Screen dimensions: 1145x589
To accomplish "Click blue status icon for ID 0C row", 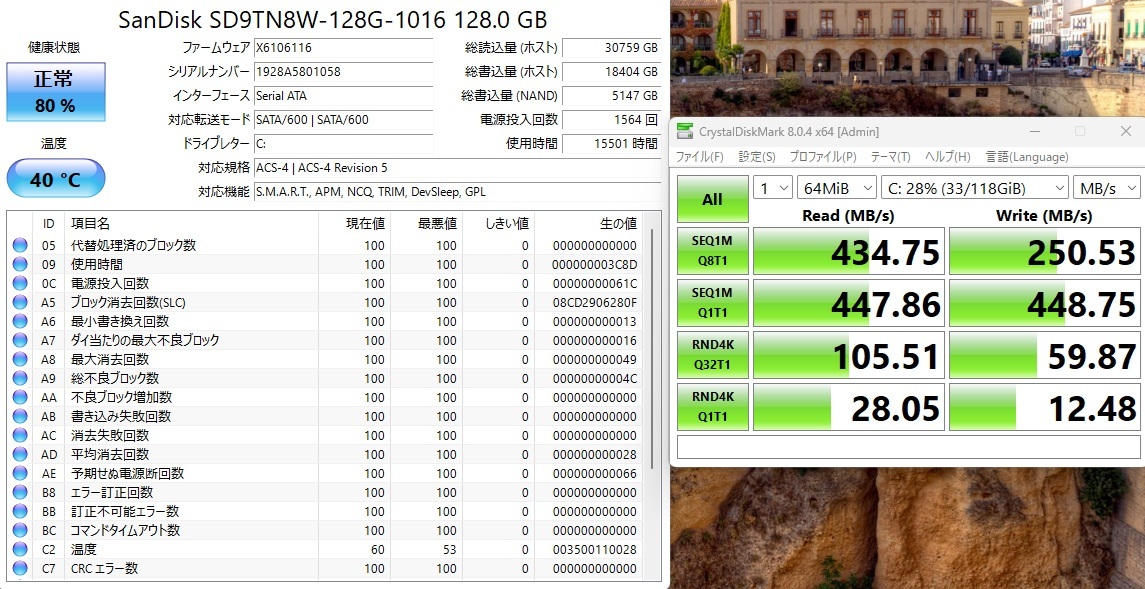I will coord(20,283).
